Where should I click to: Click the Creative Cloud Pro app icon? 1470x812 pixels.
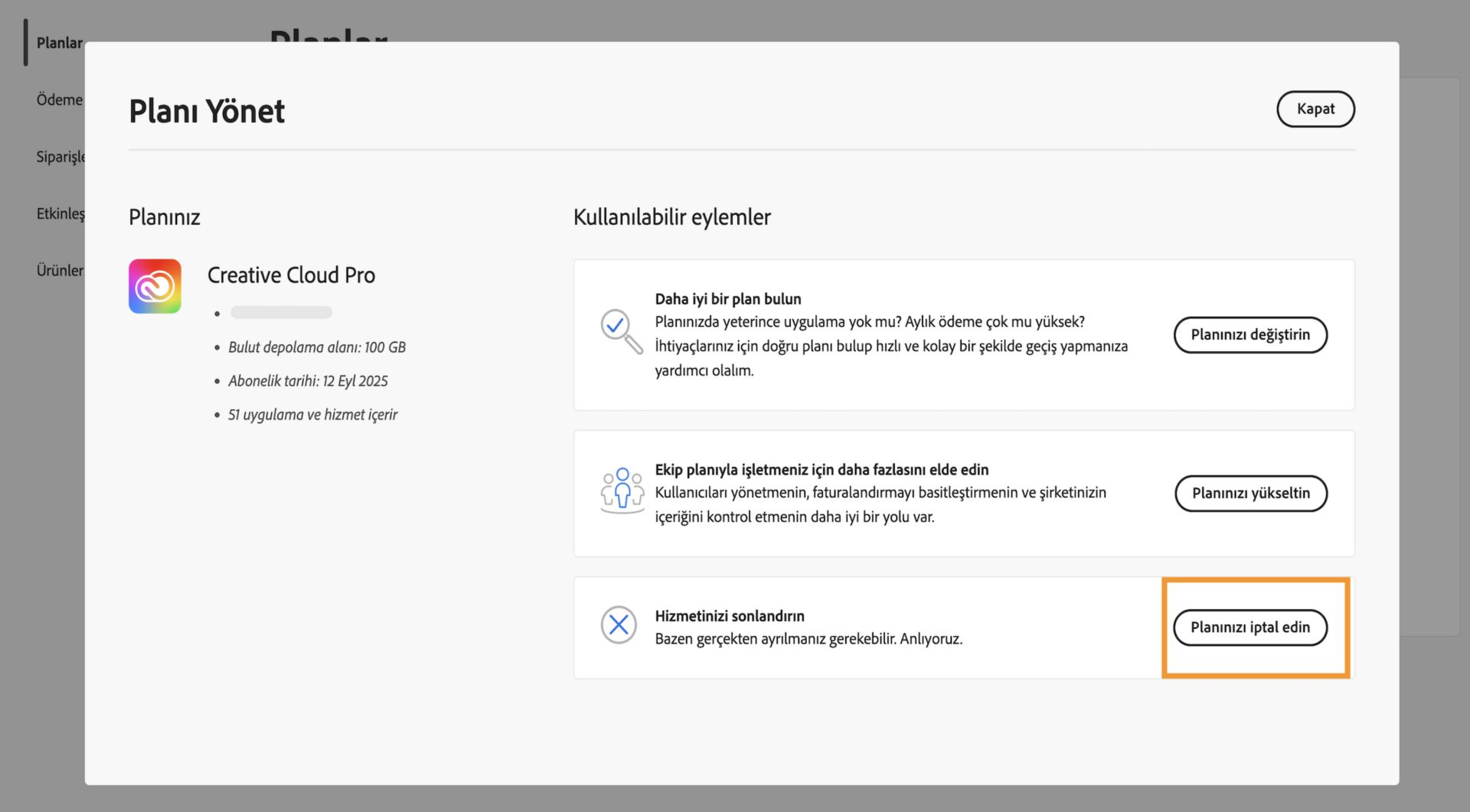[155, 285]
